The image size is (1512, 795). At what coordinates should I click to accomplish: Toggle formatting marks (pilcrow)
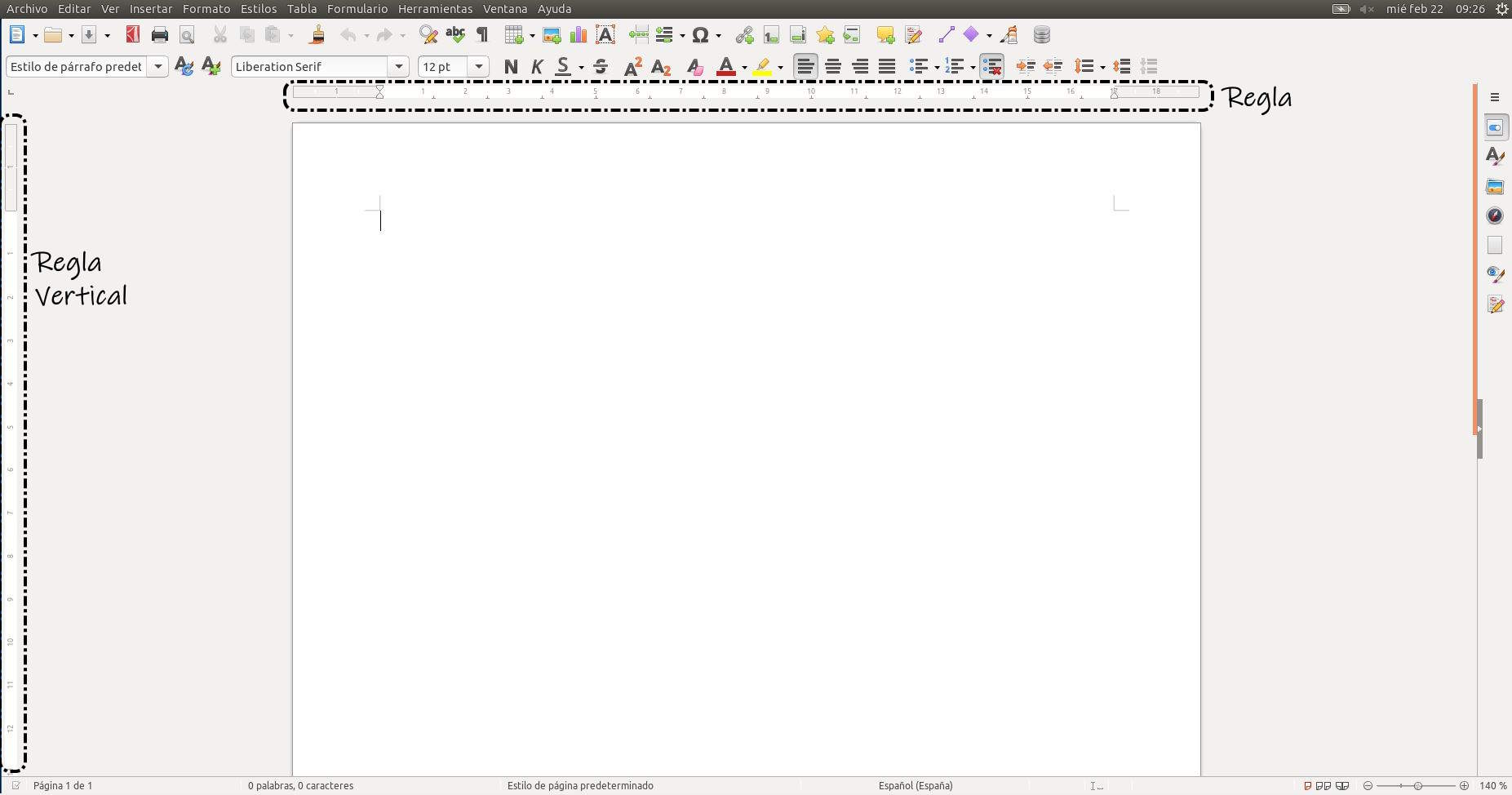click(482, 35)
